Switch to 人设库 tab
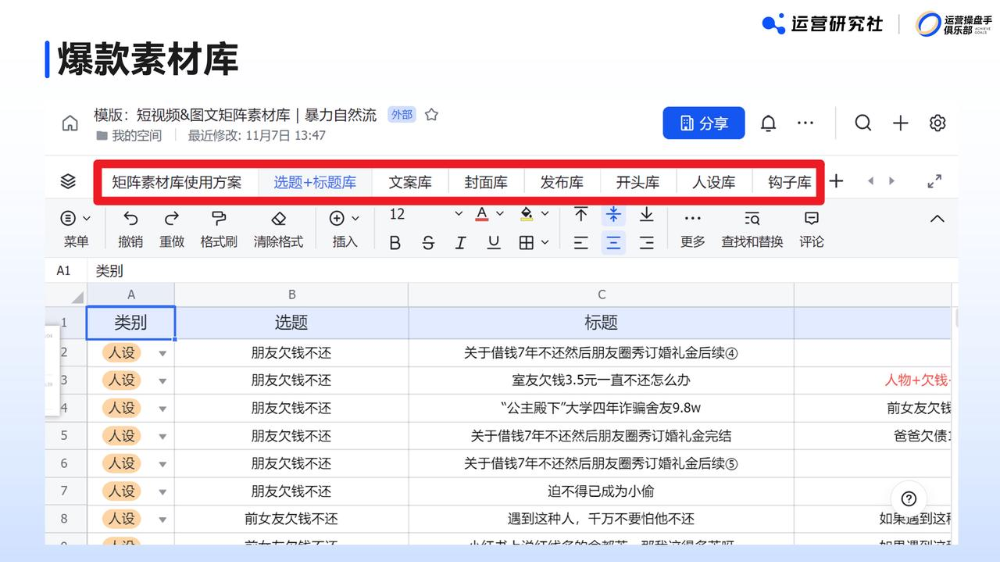 click(714, 182)
